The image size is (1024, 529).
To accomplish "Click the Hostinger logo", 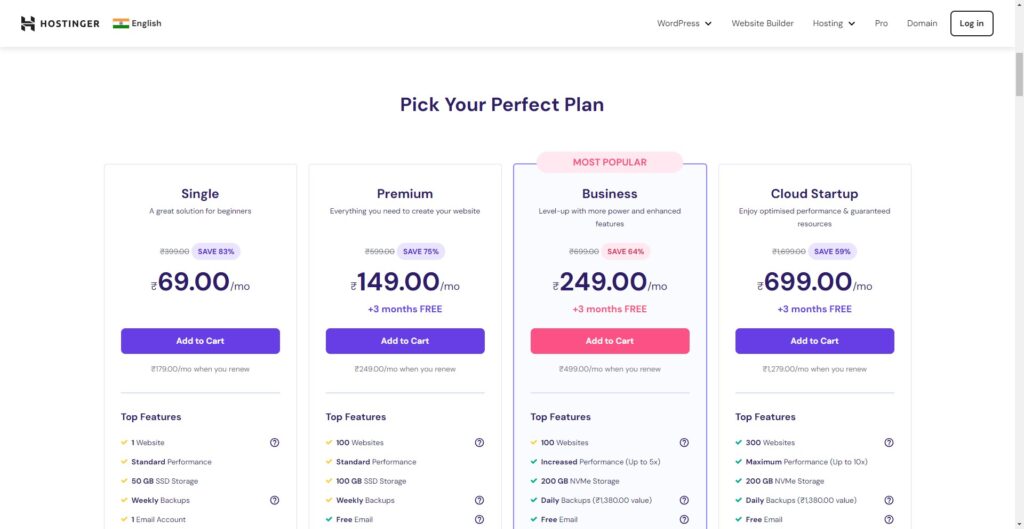I will [60, 23].
